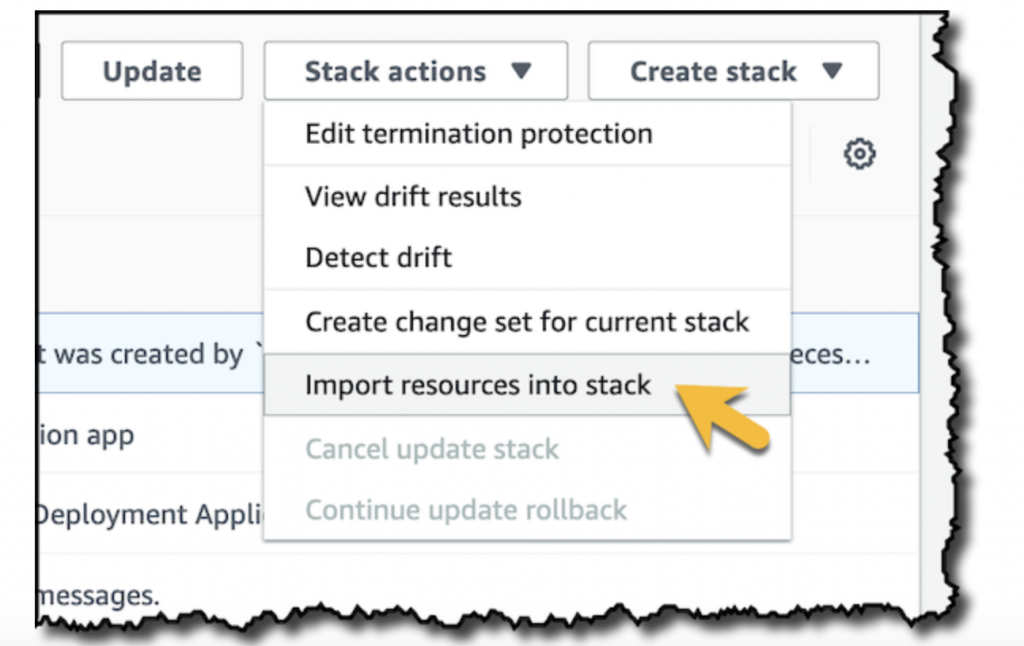Select Edit termination protection
This screenshot has height=646, width=1024.
click(x=478, y=134)
